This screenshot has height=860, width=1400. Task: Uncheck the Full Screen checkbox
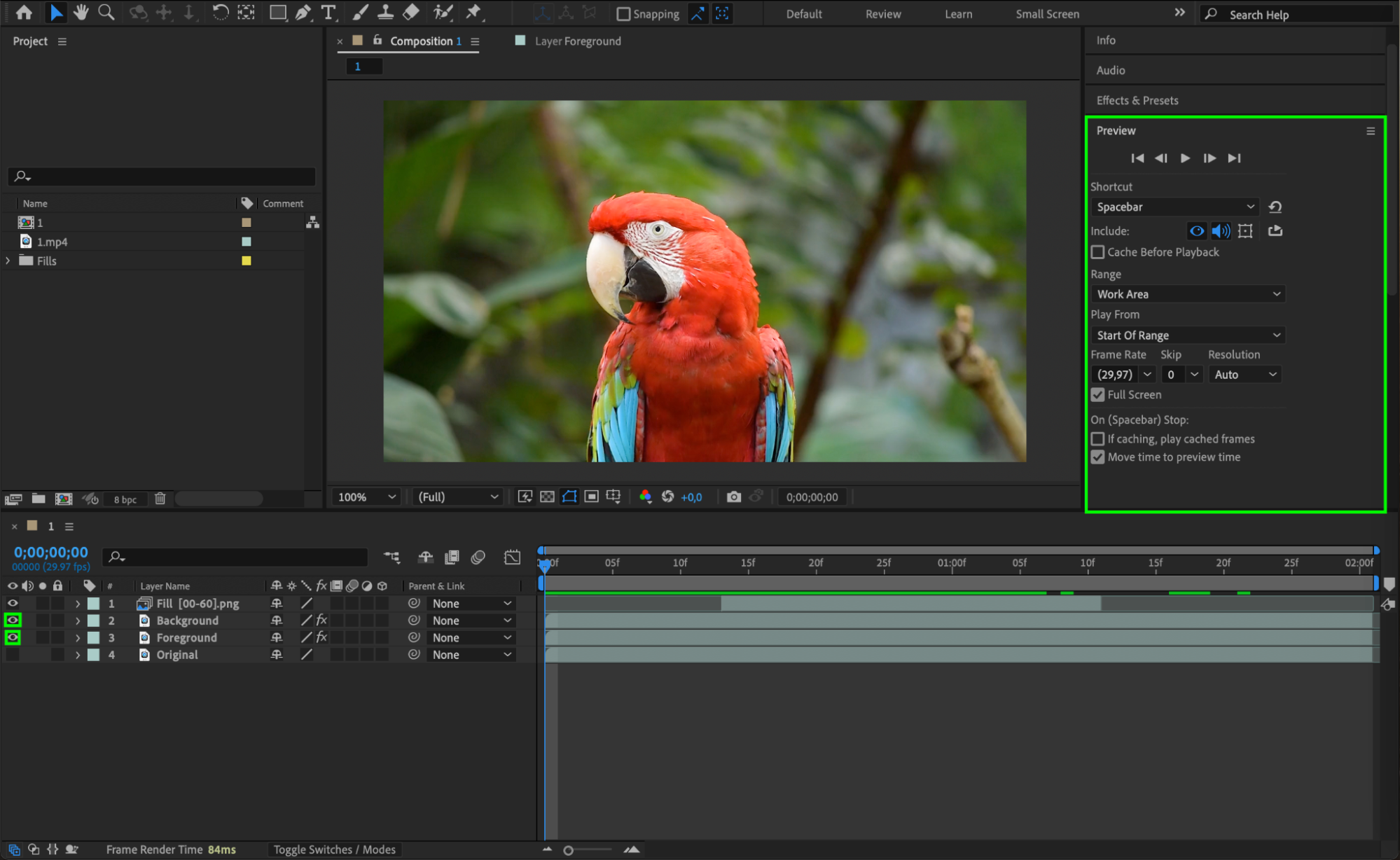point(1097,395)
